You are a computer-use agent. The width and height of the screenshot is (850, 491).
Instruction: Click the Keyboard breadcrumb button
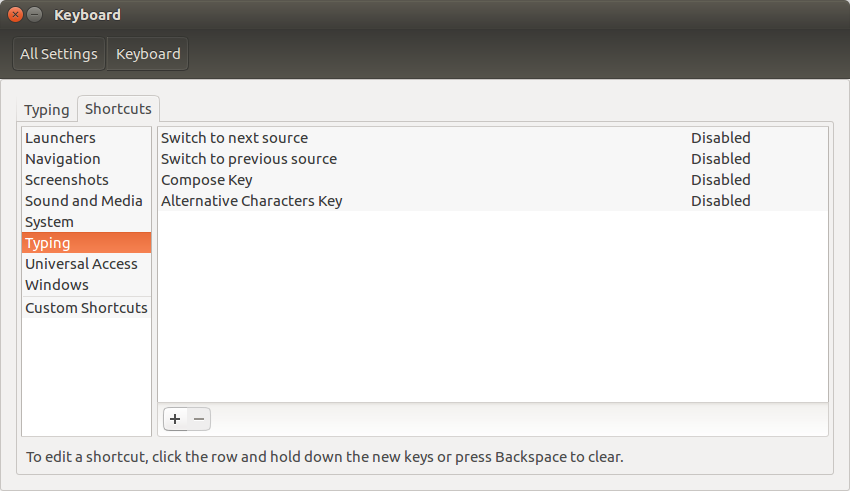click(148, 54)
